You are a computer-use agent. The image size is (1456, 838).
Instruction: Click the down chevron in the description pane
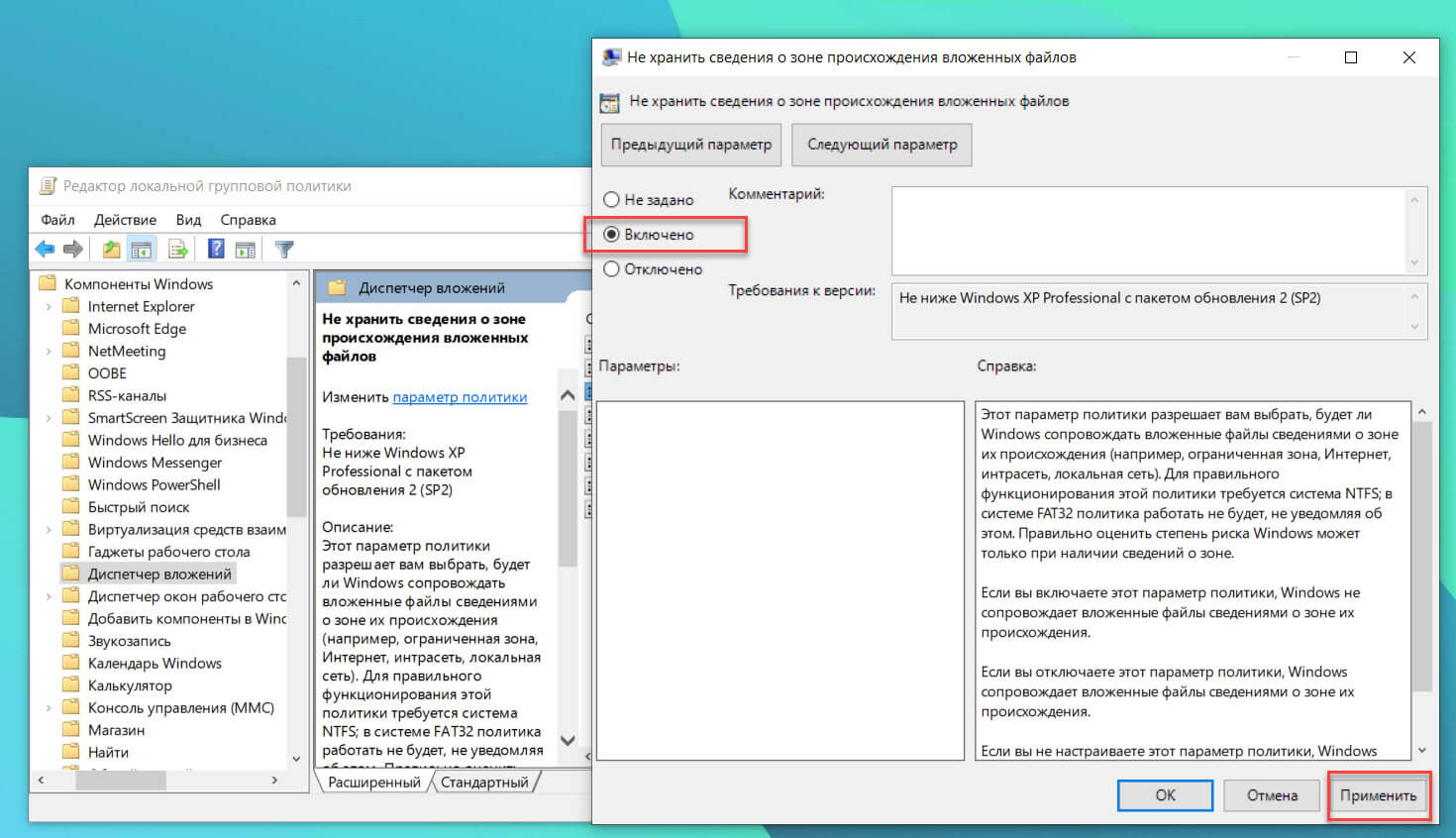568,740
